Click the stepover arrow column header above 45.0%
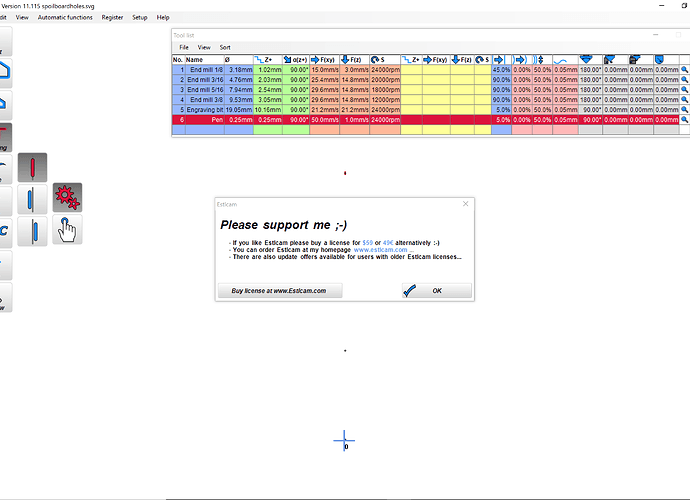 coord(501,59)
